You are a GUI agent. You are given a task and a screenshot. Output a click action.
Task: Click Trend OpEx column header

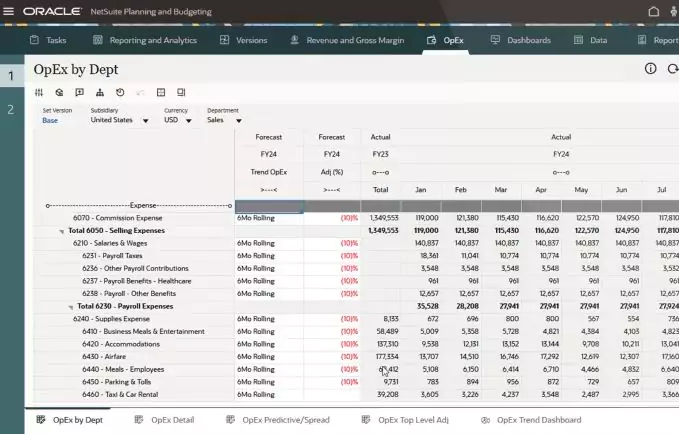point(269,172)
